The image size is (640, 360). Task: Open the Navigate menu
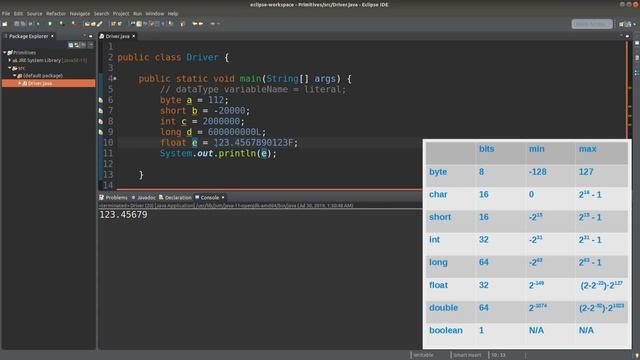(x=80, y=13)
